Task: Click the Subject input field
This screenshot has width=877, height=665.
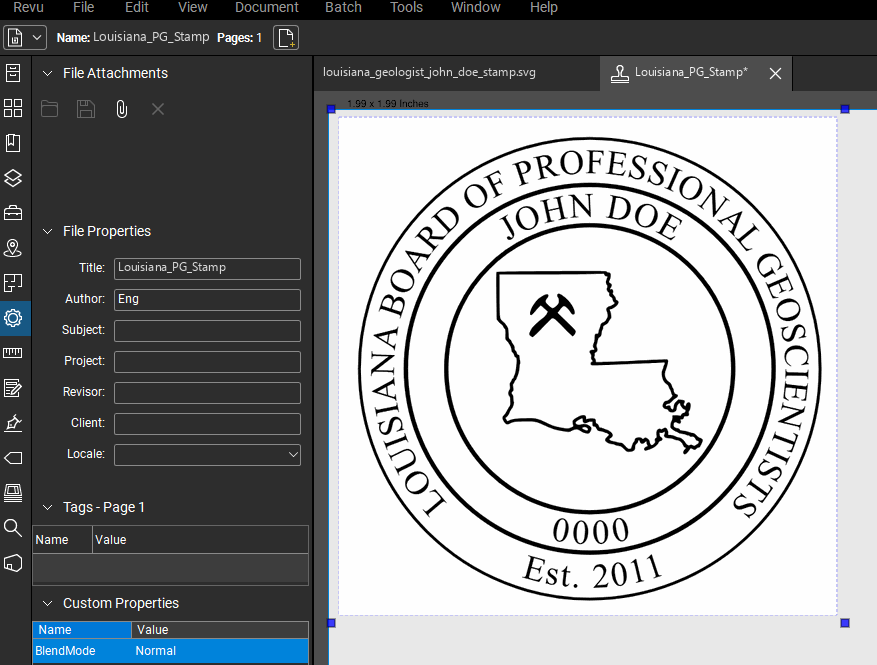Action: point(208,331)
